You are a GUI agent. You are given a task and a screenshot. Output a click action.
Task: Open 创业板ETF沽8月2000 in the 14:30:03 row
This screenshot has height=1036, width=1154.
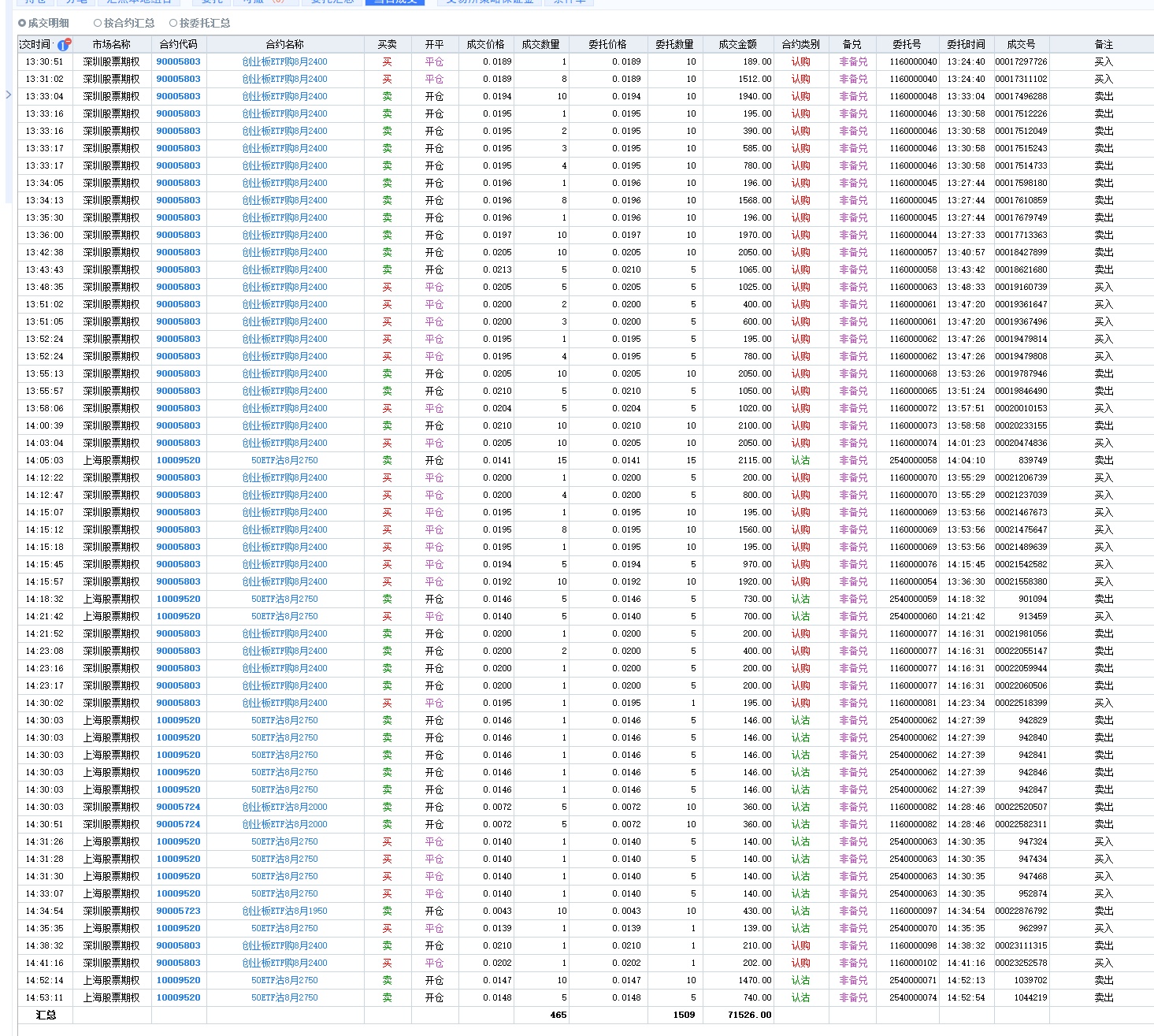pos(284,807)
